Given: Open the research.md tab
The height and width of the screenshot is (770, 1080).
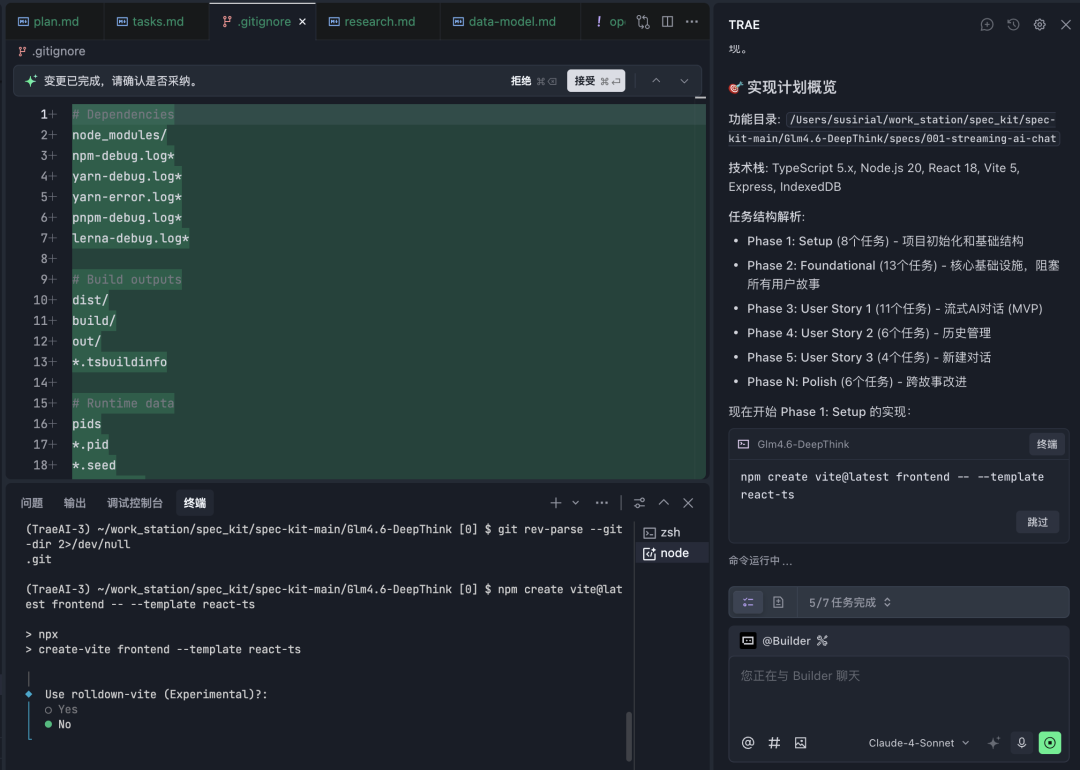Looking at the screenshot, I should (372, 21).
